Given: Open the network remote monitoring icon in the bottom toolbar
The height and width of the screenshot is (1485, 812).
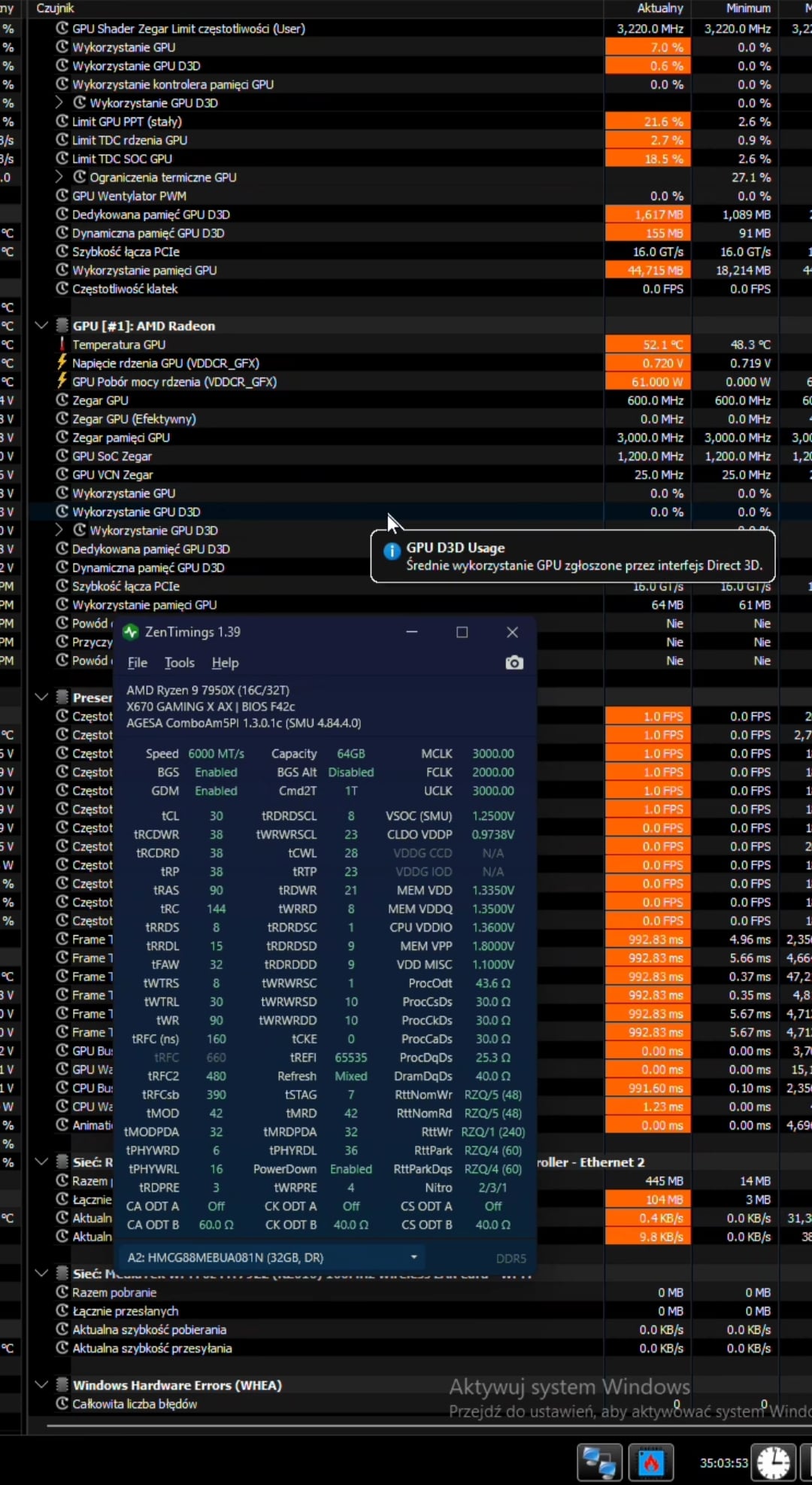Looking at the screenshot, I should (600, 1463).
